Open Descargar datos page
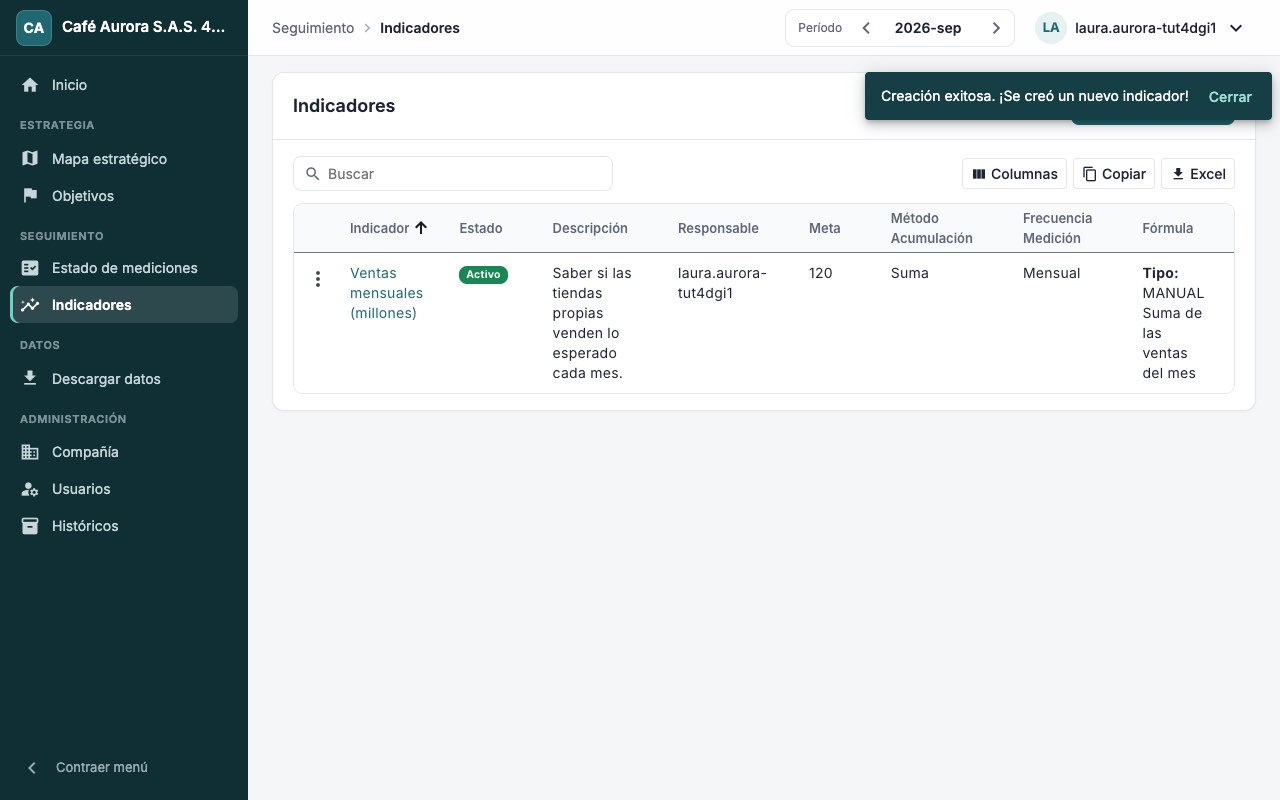This screenshot has height=800, width=1280. click(124, 379)
